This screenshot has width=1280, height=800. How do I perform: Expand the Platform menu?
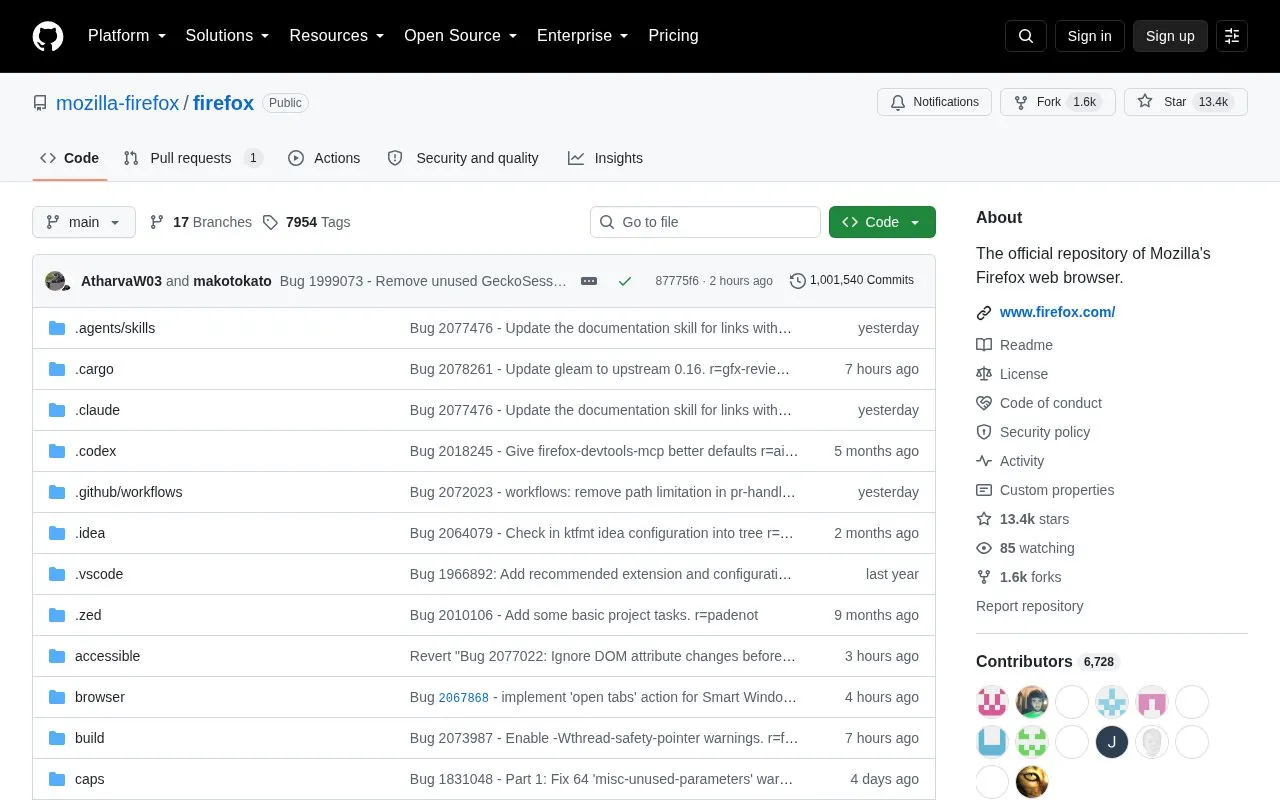(127, 36)
